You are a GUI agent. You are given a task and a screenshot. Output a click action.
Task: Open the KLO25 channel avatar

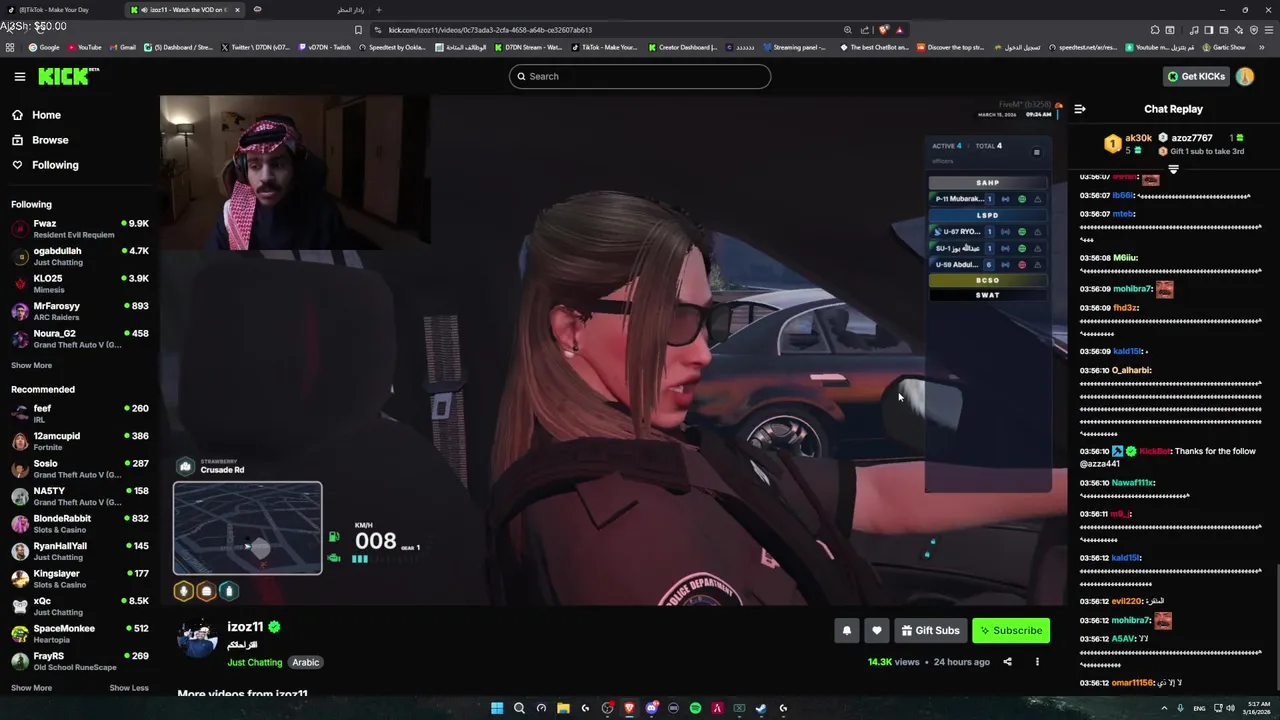[19, 284]
